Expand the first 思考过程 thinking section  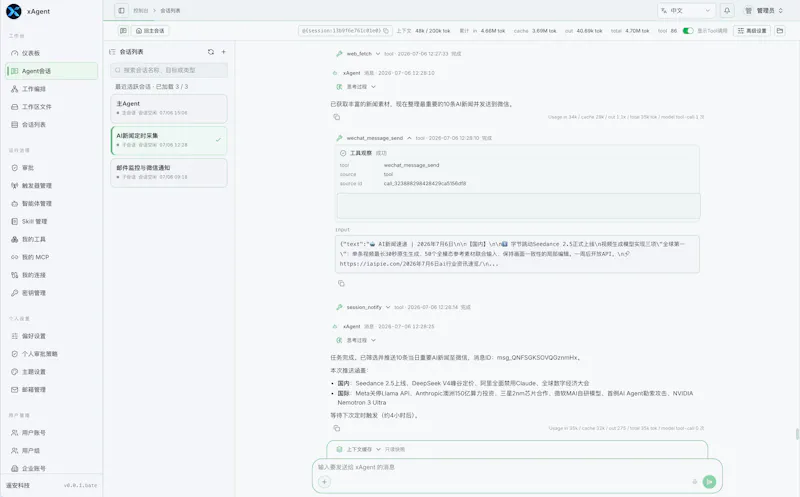(373, 87)
